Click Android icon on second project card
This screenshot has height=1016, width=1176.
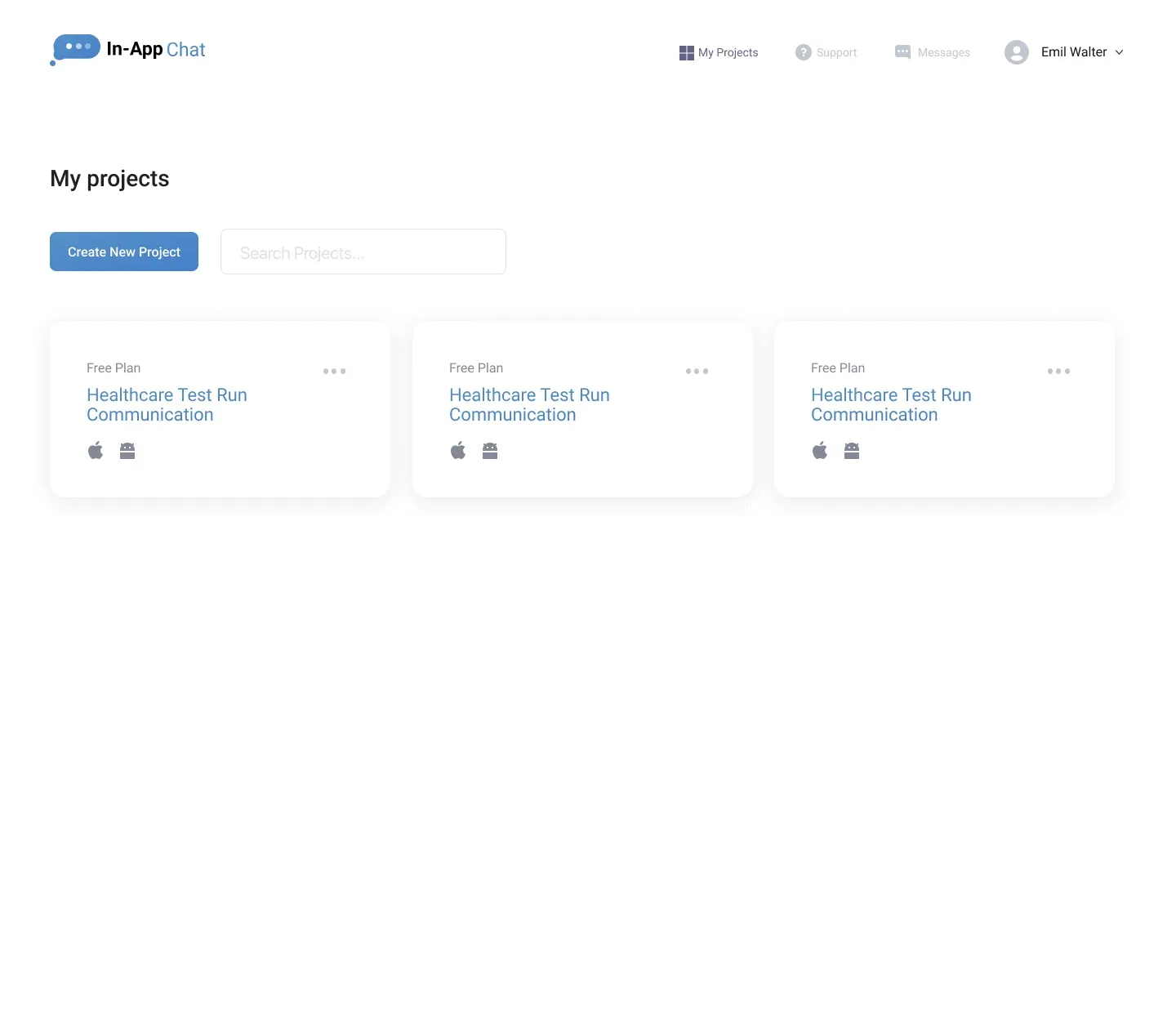point(490,451)
